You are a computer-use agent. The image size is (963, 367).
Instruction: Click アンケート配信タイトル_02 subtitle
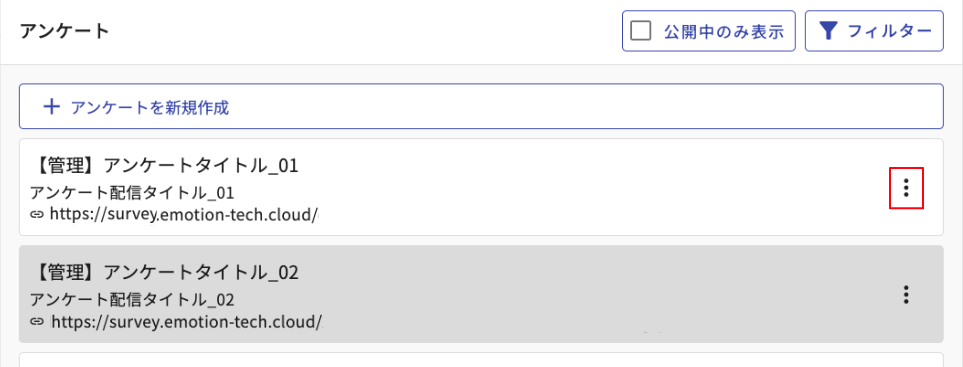pyautogui.click(x=132, y=299)
